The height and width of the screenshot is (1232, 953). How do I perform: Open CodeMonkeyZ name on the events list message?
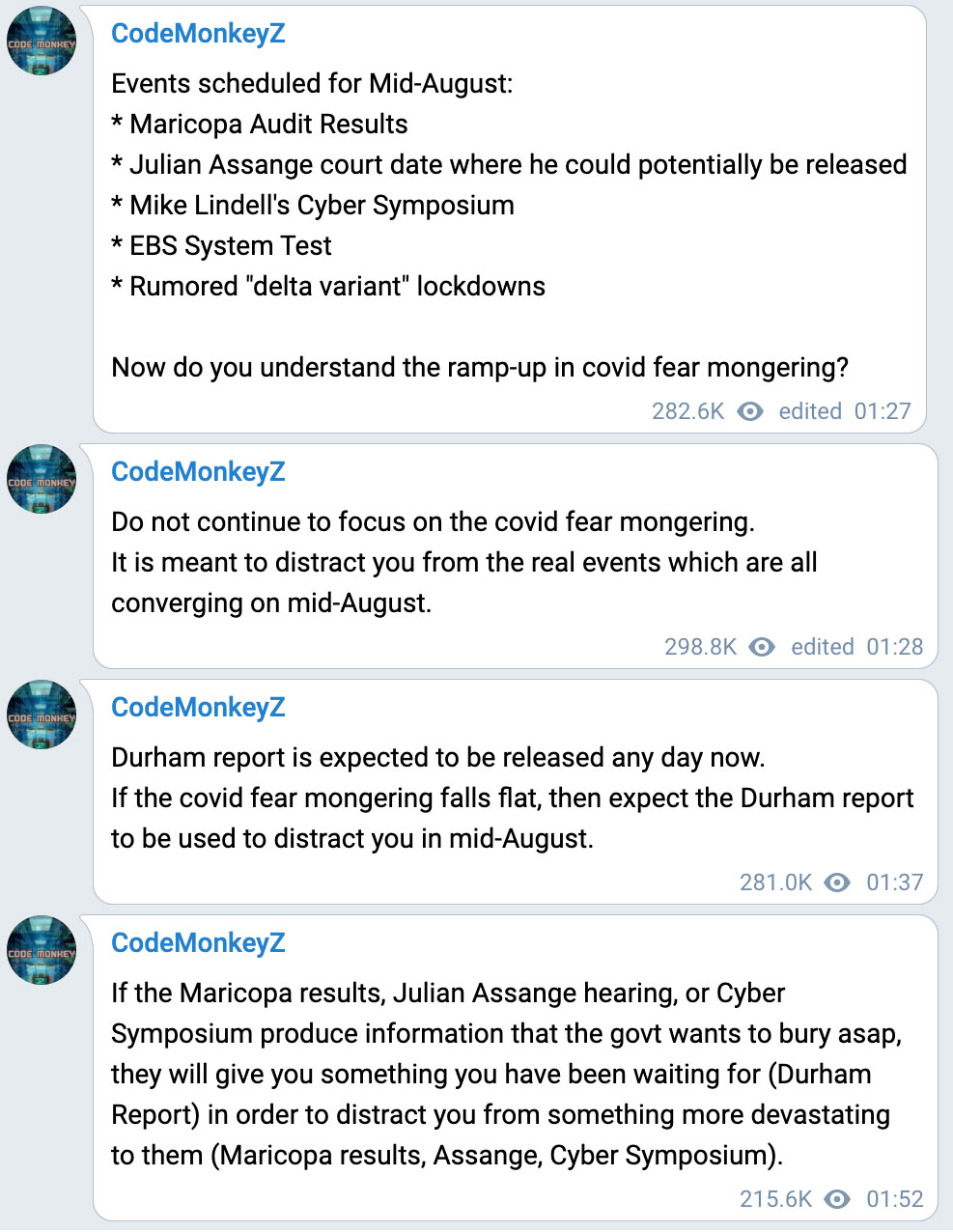(198, 34)
